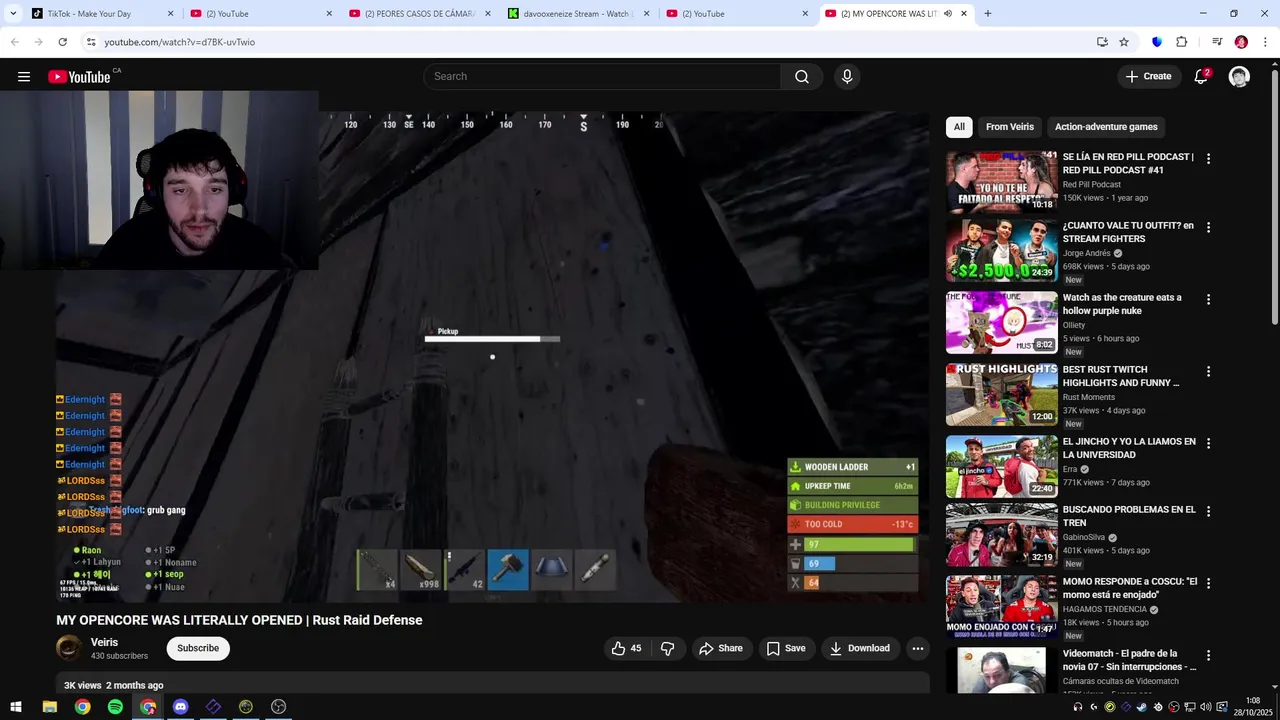Viewport: 1280px width, 720px height.
Task: Click the Share button
Action: pyautogui.click(x=721, y=648)
